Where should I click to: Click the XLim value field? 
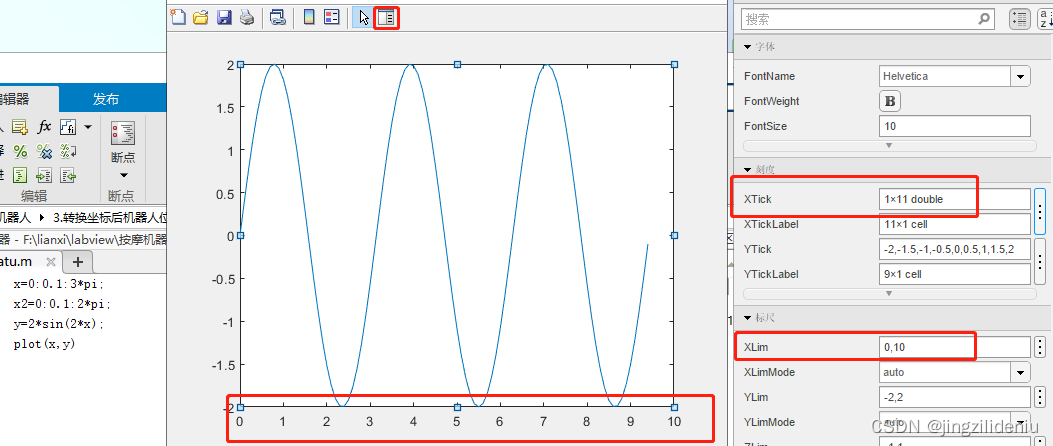pos(954,347)
